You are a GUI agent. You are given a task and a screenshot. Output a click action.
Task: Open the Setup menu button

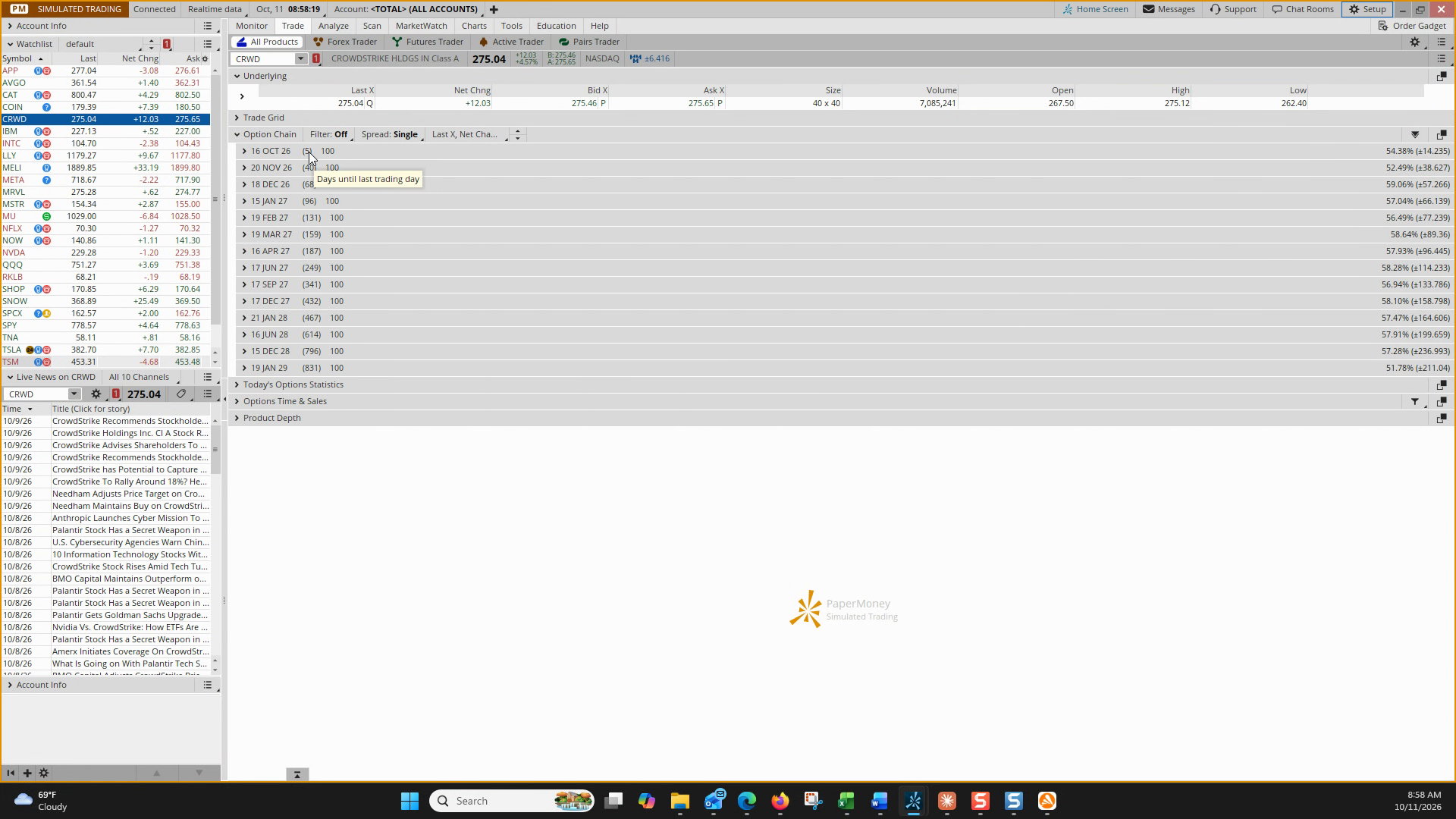coord(1367,10)
